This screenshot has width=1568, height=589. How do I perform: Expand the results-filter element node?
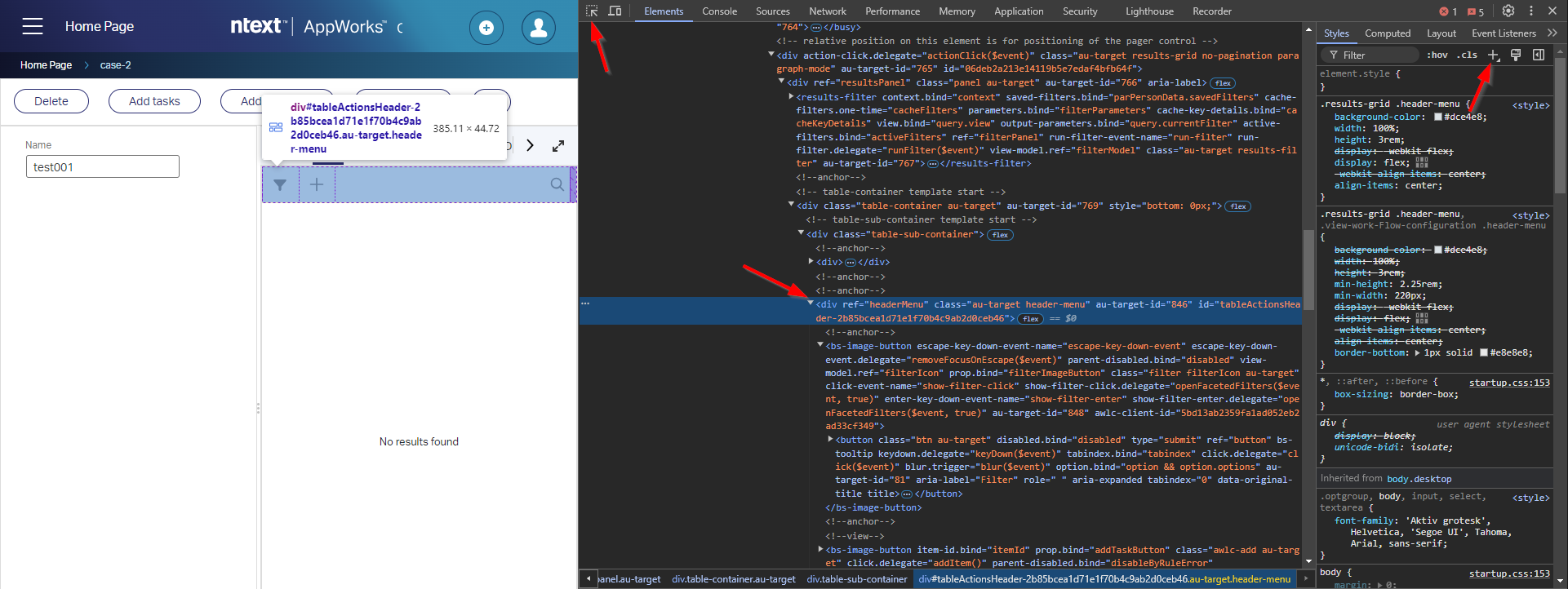point(791,96)
